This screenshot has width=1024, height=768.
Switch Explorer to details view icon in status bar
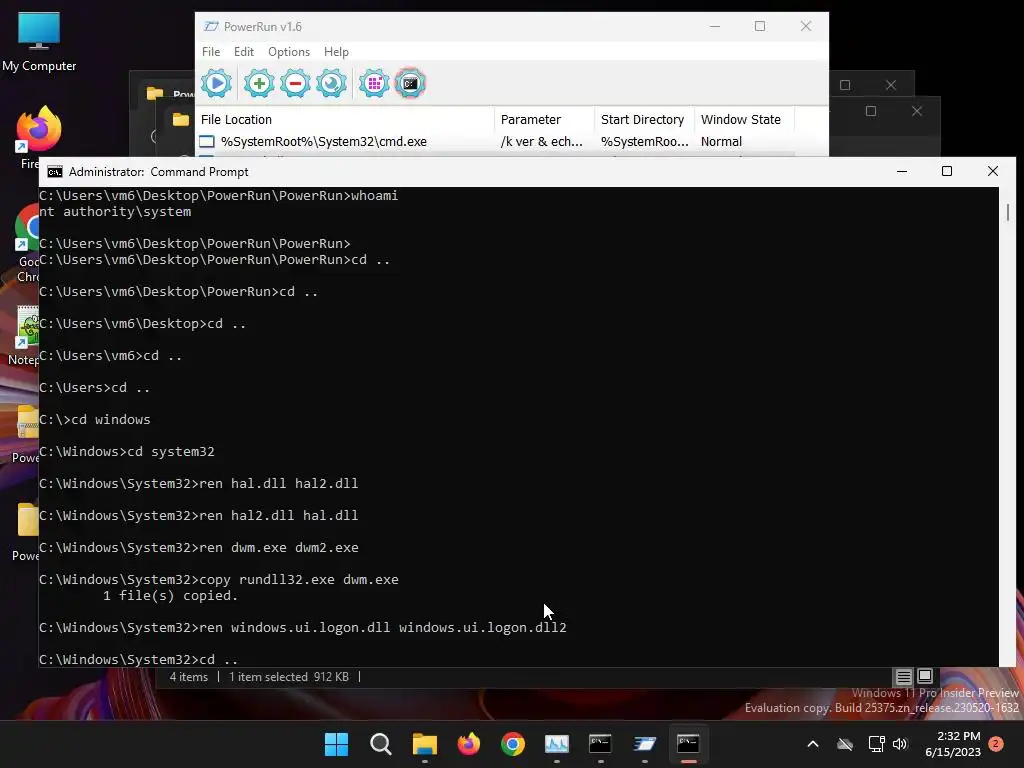[x=903, y=677]
